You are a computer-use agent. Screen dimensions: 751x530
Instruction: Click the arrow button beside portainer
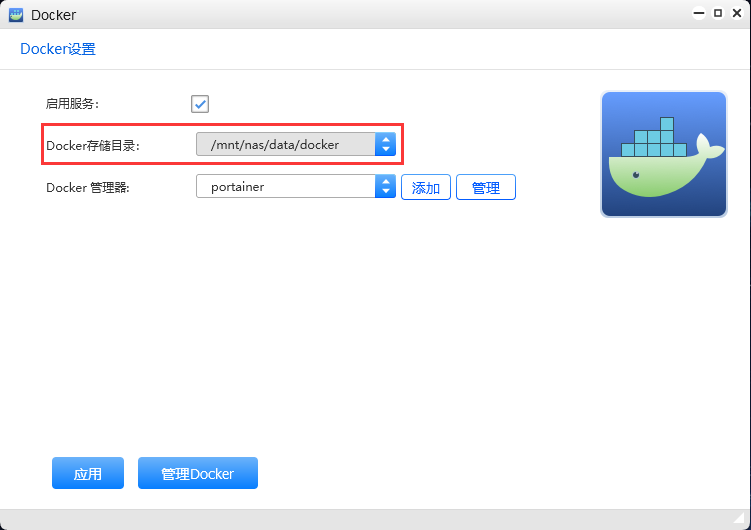pyautogui.click(x=386, y=186)
